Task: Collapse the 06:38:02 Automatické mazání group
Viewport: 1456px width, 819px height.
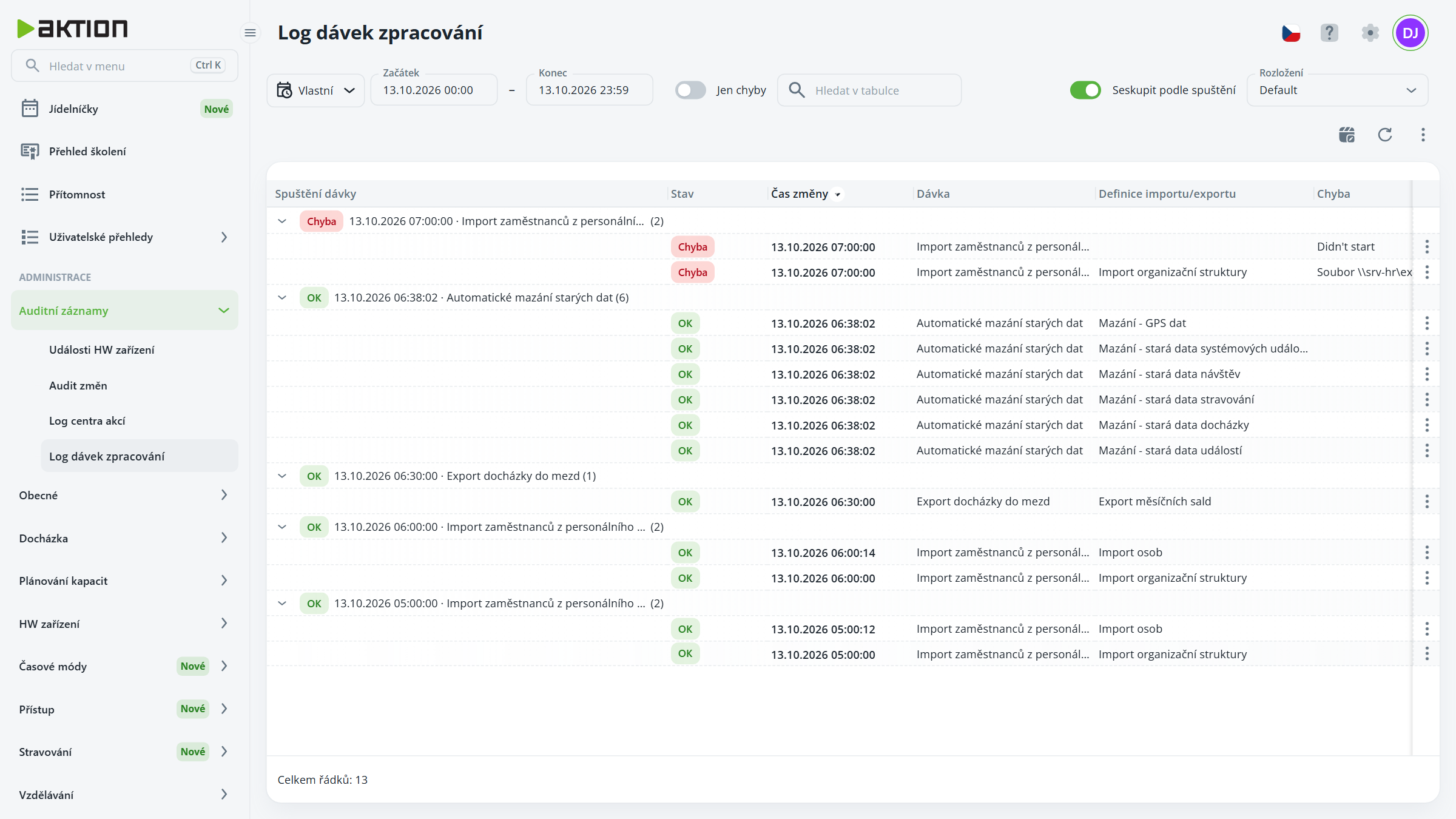Action: (282, 298)
